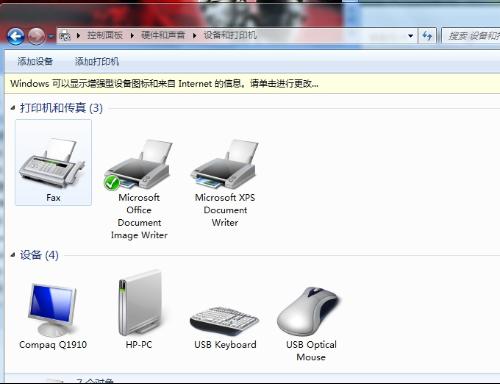Screen dimensions: 500x384
Task: Go to 控制面板 breadcrumb
Action: point(105,35)
